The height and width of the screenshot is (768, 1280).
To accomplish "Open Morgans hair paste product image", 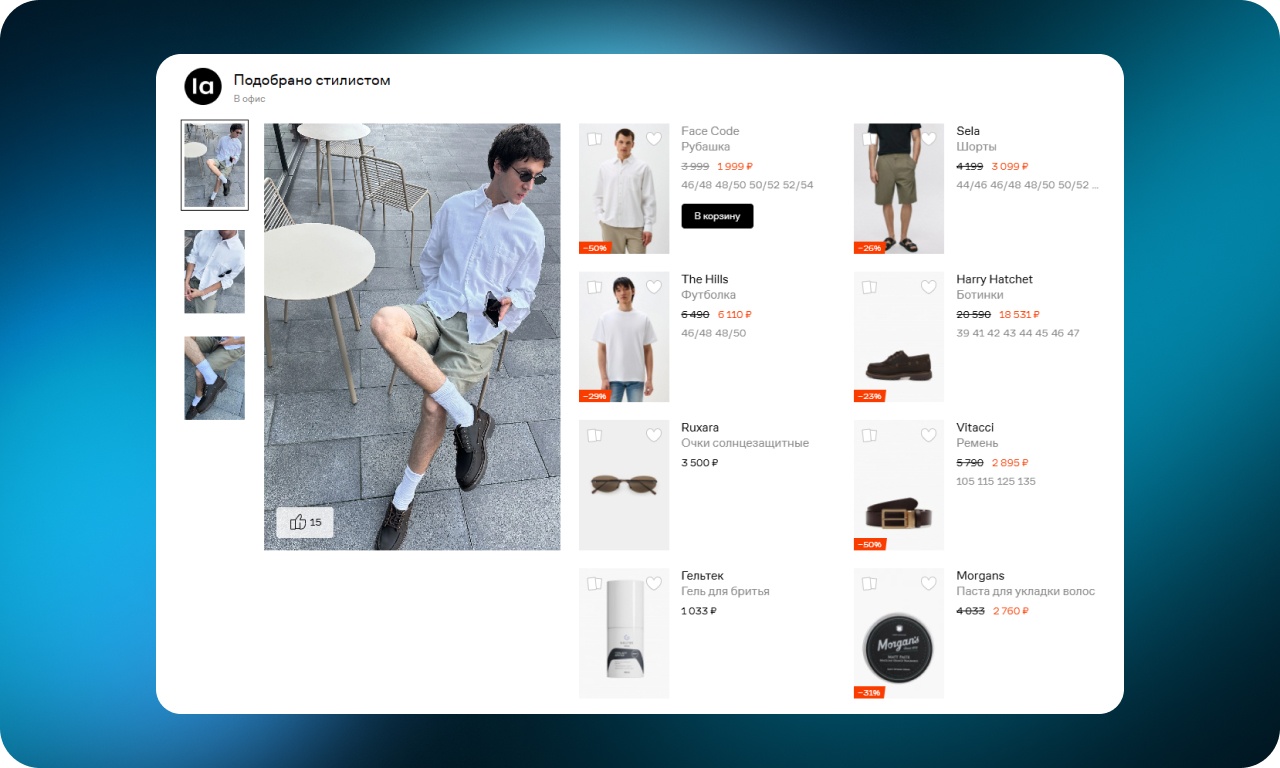I will [899, 633].
